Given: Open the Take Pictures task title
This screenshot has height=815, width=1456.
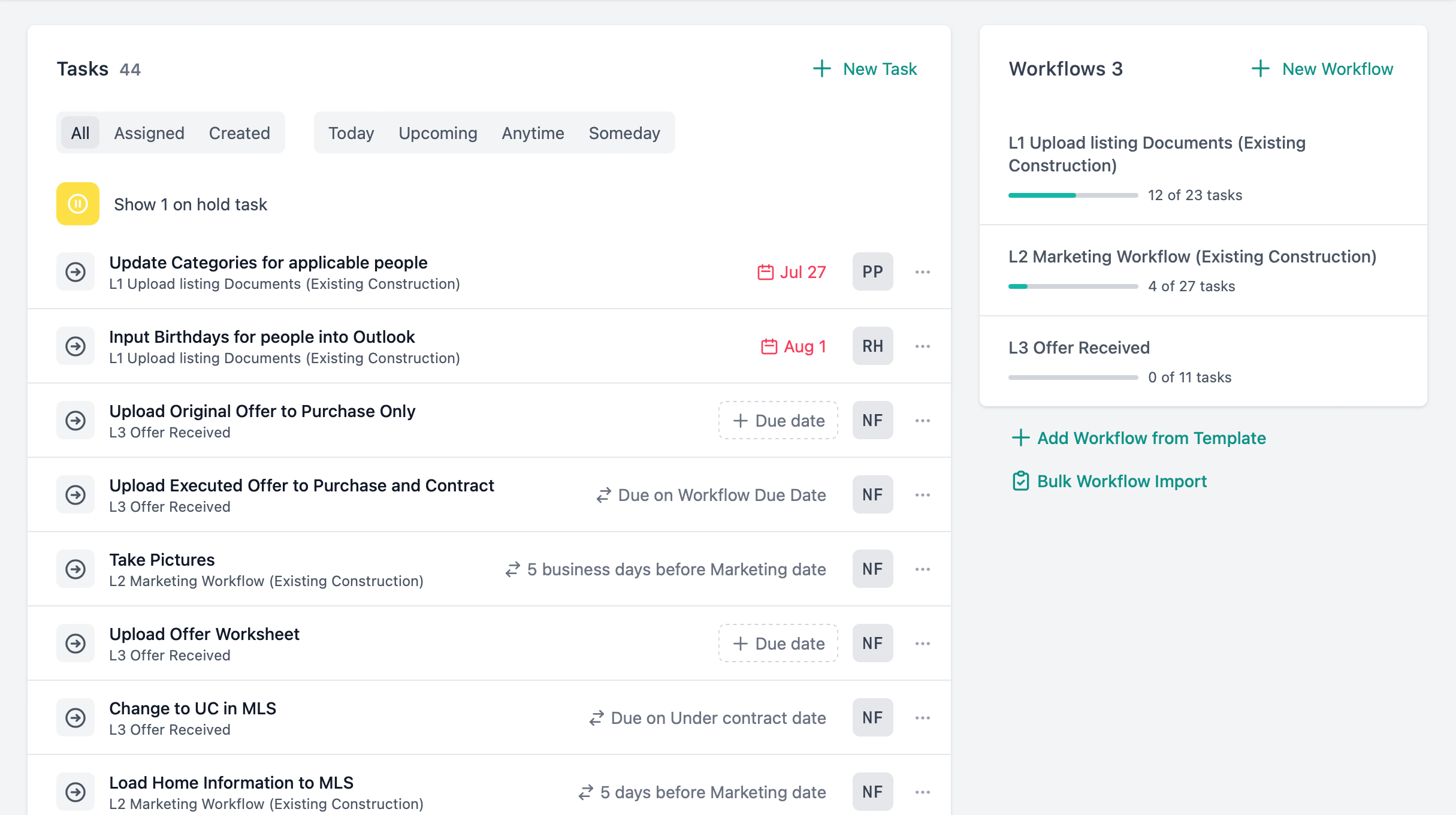Looking at the screenshot, I should click(162, 560).
